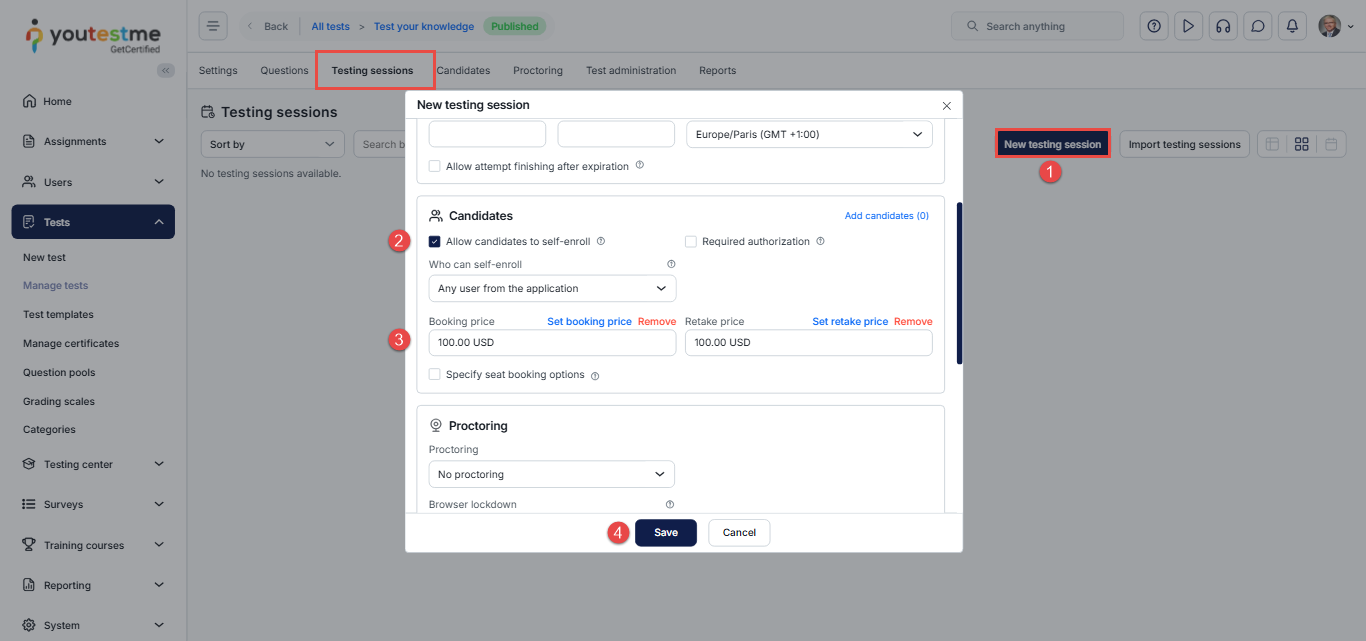Uncheck Allow candidates to self-enroll
The width and height of the screenshot is (1366, 641).
(x=435, y=242)
